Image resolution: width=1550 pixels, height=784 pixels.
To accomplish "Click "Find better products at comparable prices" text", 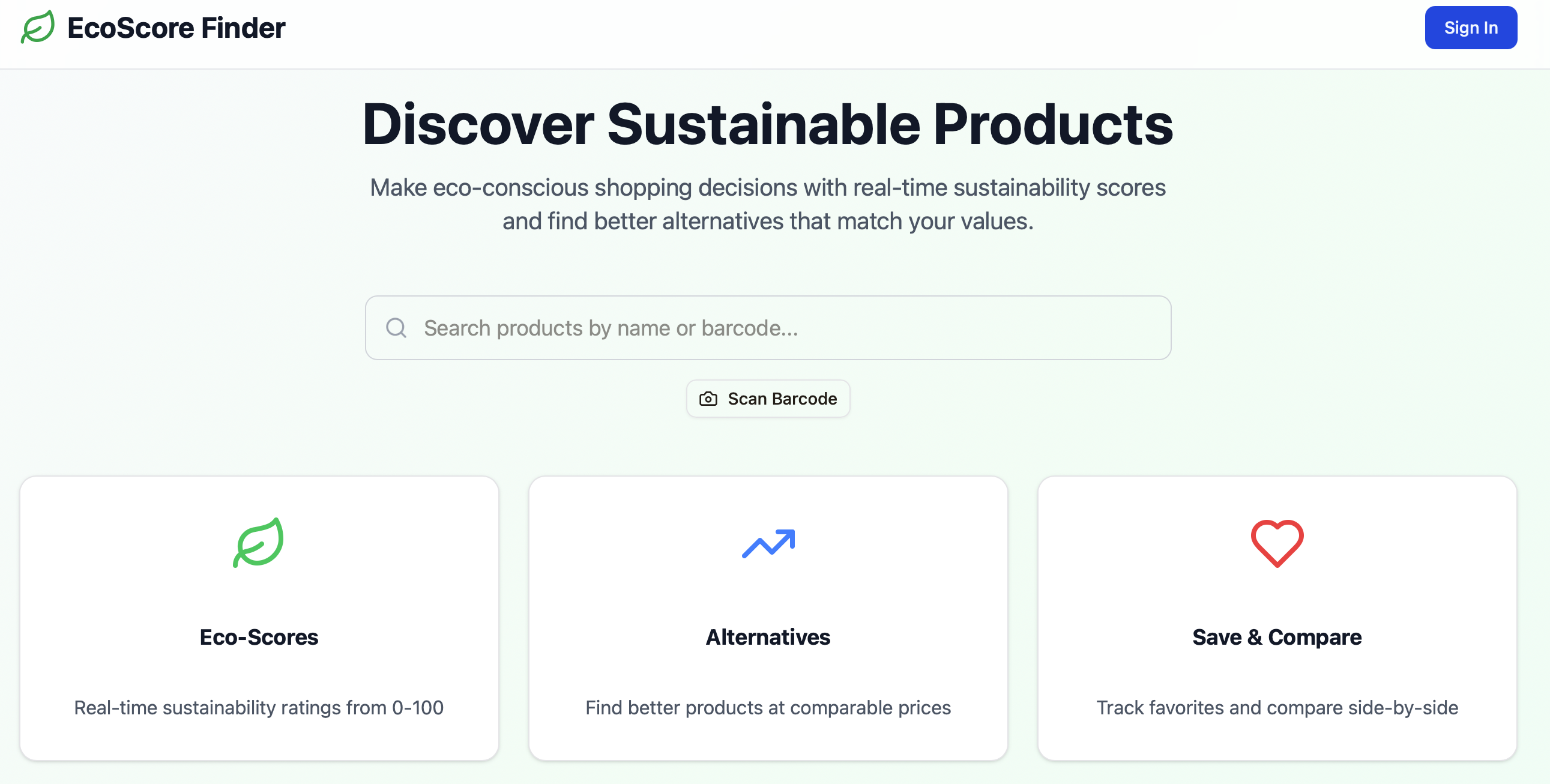I will point(768,708).
